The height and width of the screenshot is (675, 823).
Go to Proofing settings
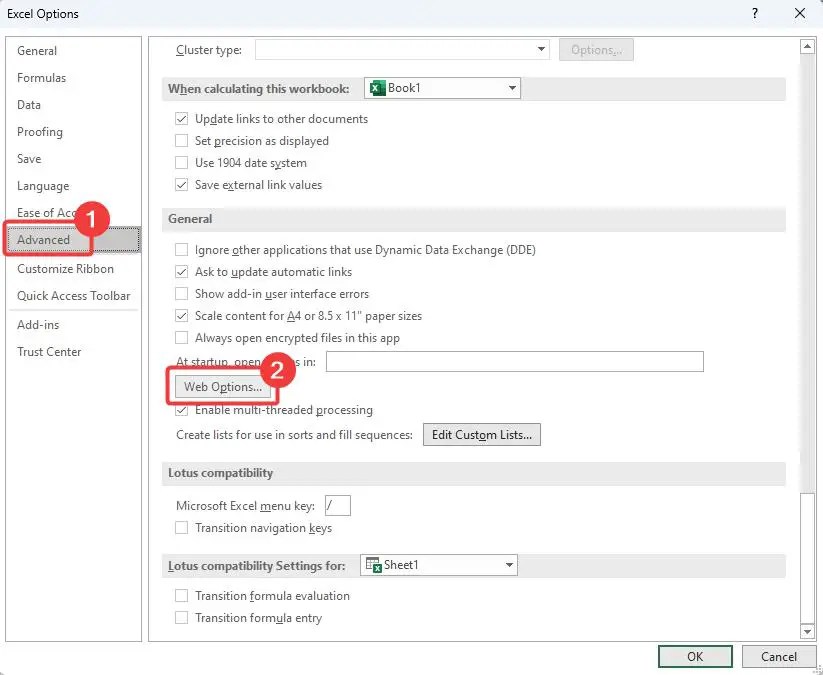[x=40, y=132]
